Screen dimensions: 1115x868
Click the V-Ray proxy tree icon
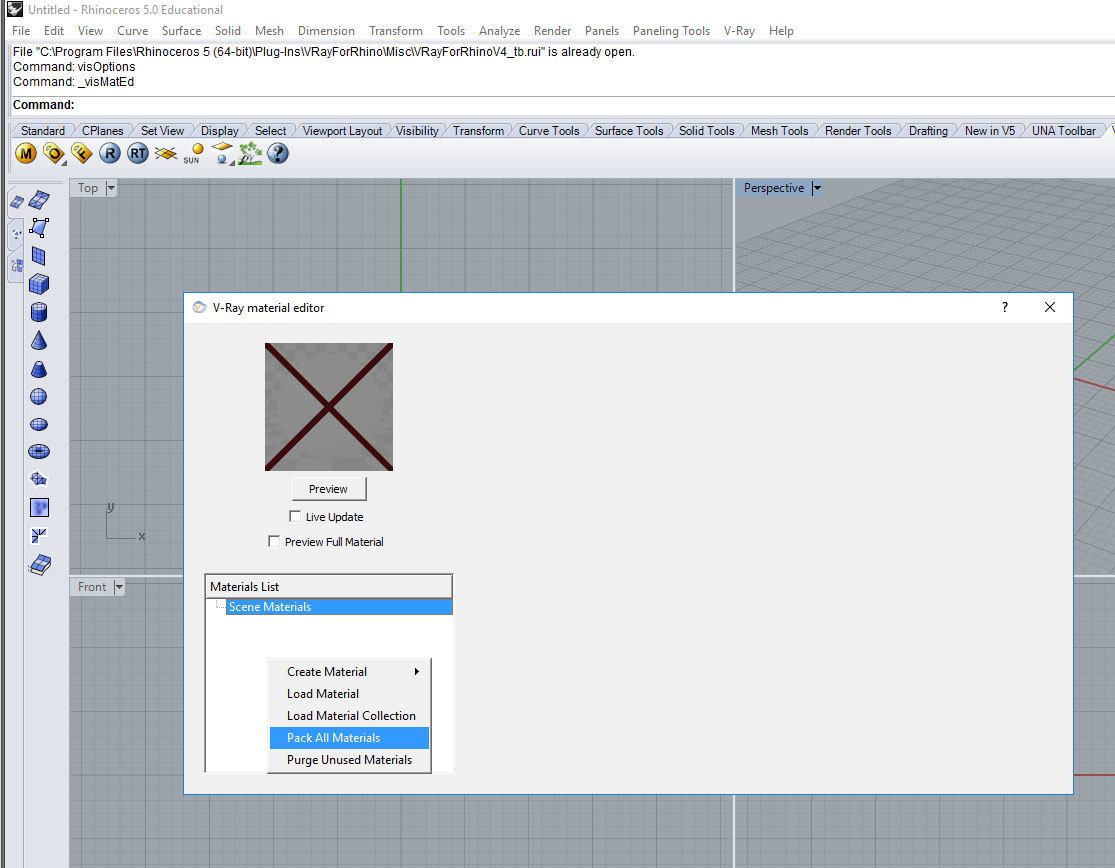coord(250,154)
